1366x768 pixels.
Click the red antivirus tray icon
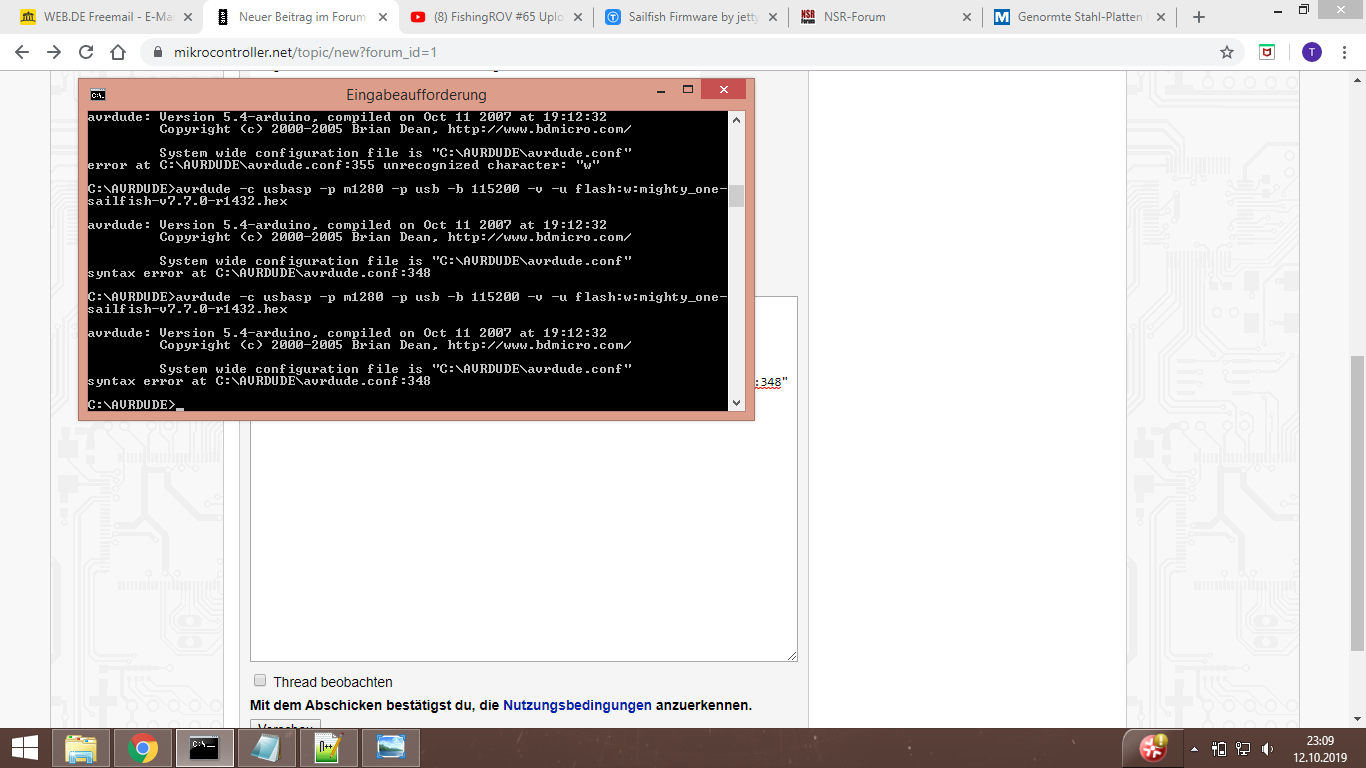click(x=1155, y=747)
